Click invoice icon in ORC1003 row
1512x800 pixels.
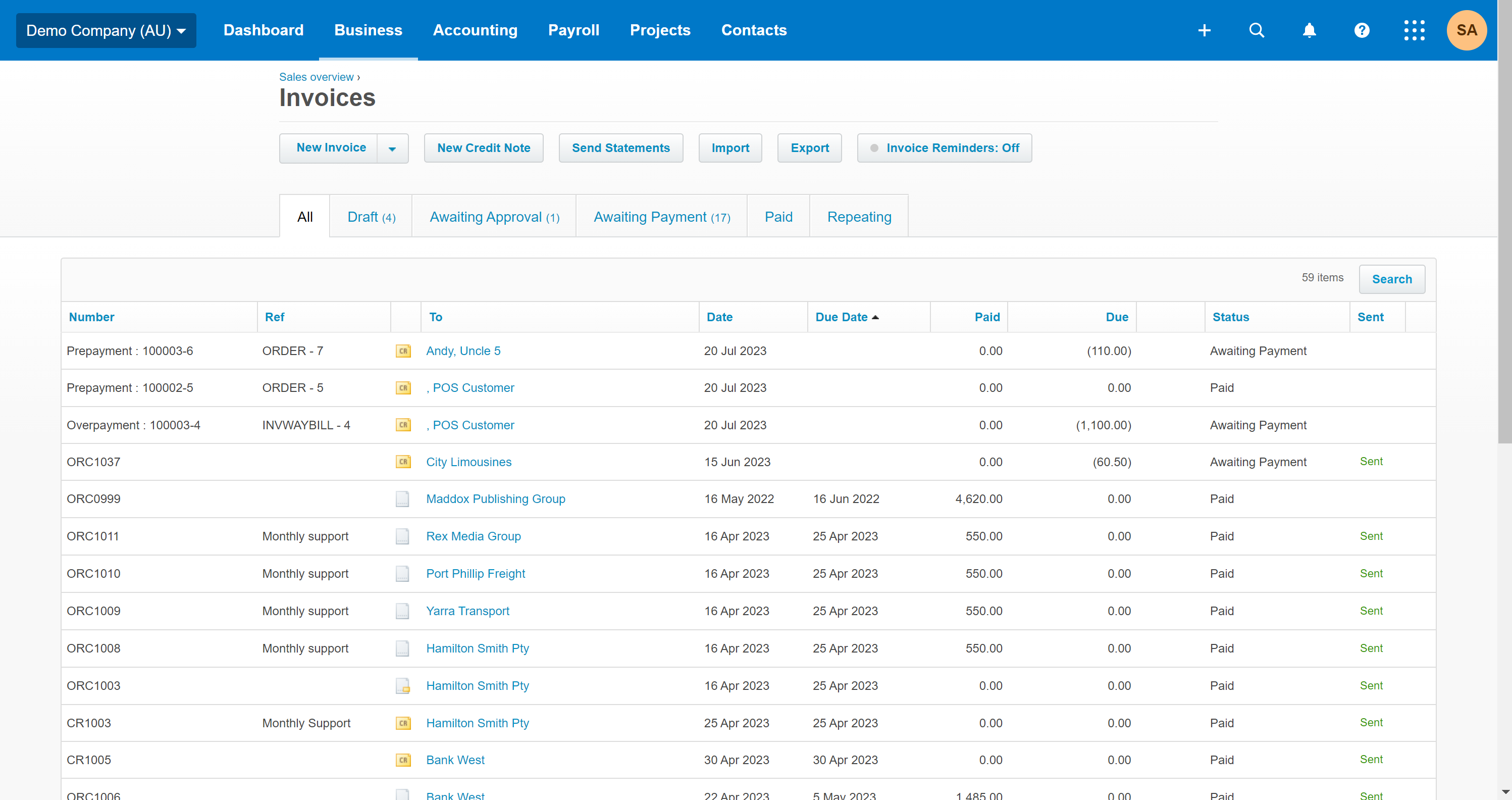pos(403,685)
